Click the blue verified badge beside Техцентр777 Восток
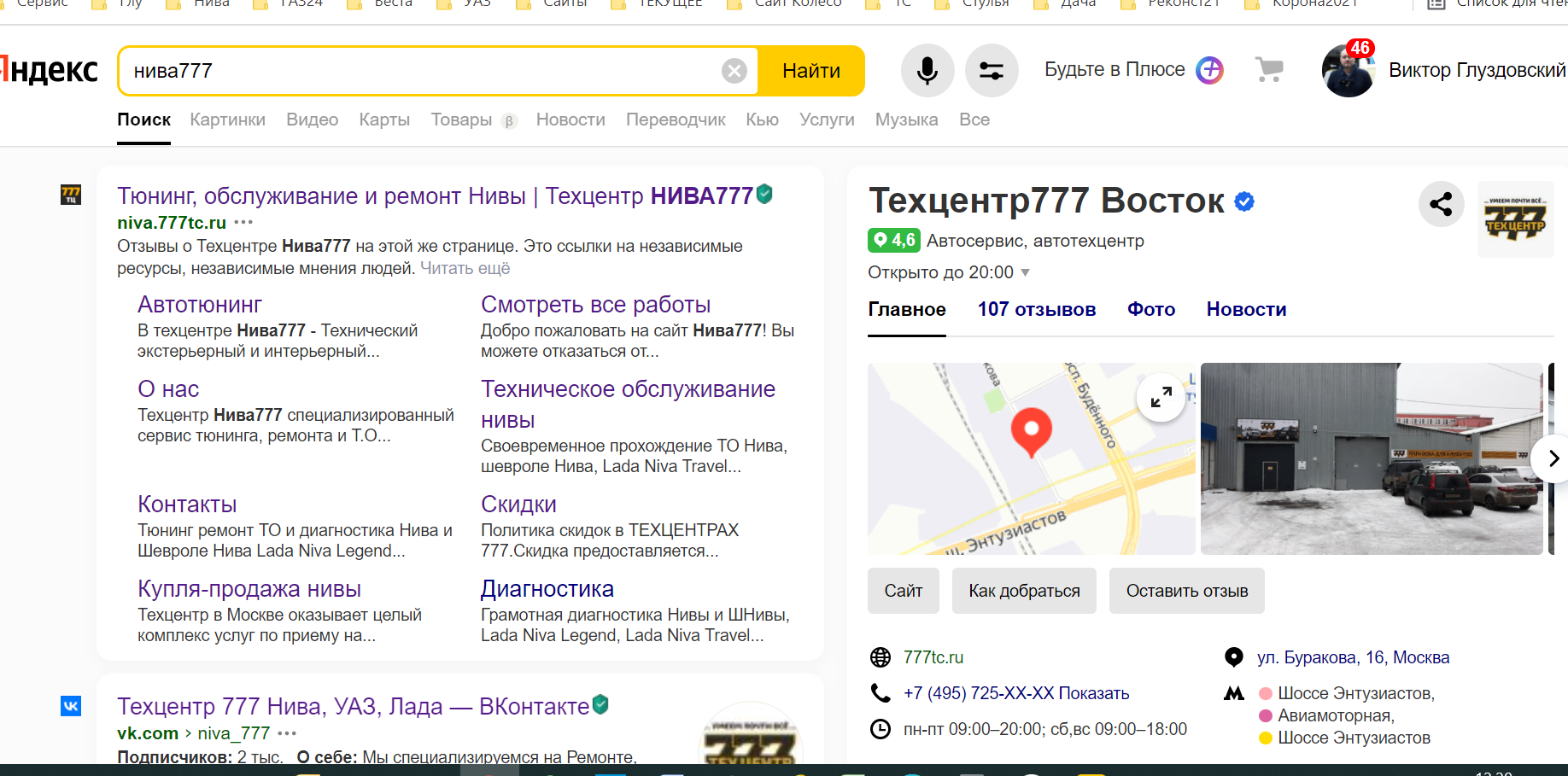Screen dimensions: 1568x776 tap(1245, 201)
